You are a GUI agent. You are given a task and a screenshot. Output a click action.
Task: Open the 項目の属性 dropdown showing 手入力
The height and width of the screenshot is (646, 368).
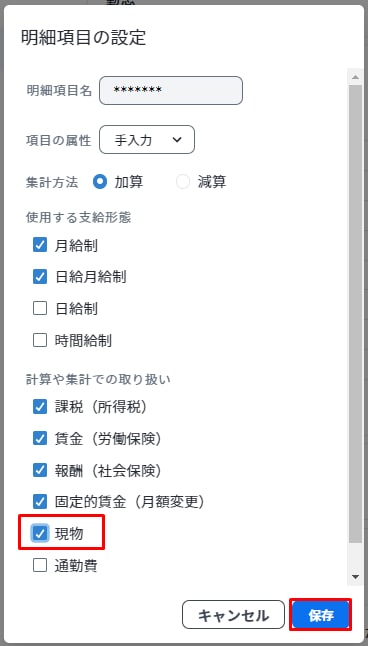[147, 140]
